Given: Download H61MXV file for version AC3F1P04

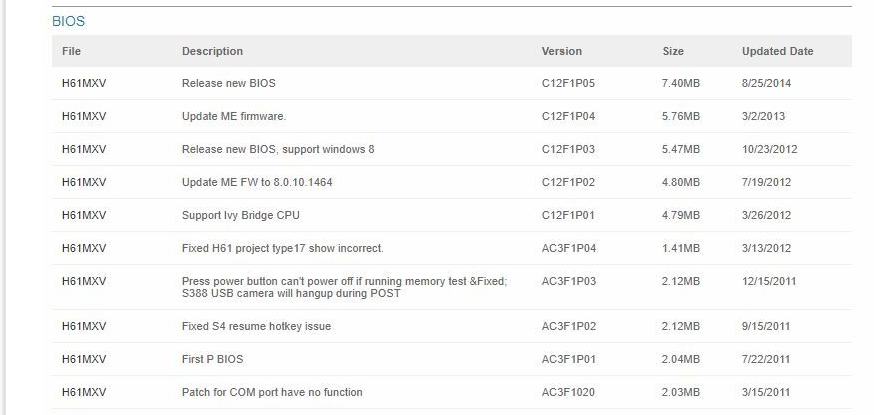Looking at the screenshot, I should coord(84,248).
